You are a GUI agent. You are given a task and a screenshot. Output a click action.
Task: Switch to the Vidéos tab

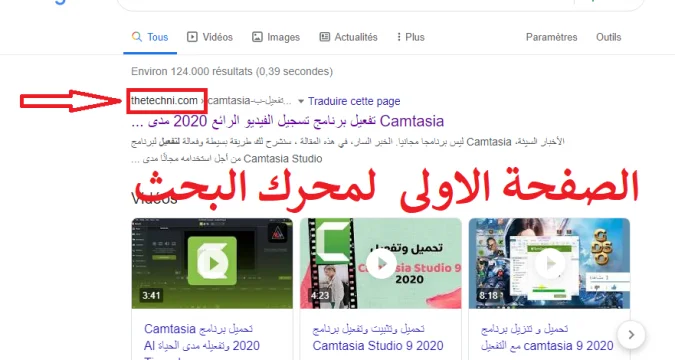tap(210, 37)
